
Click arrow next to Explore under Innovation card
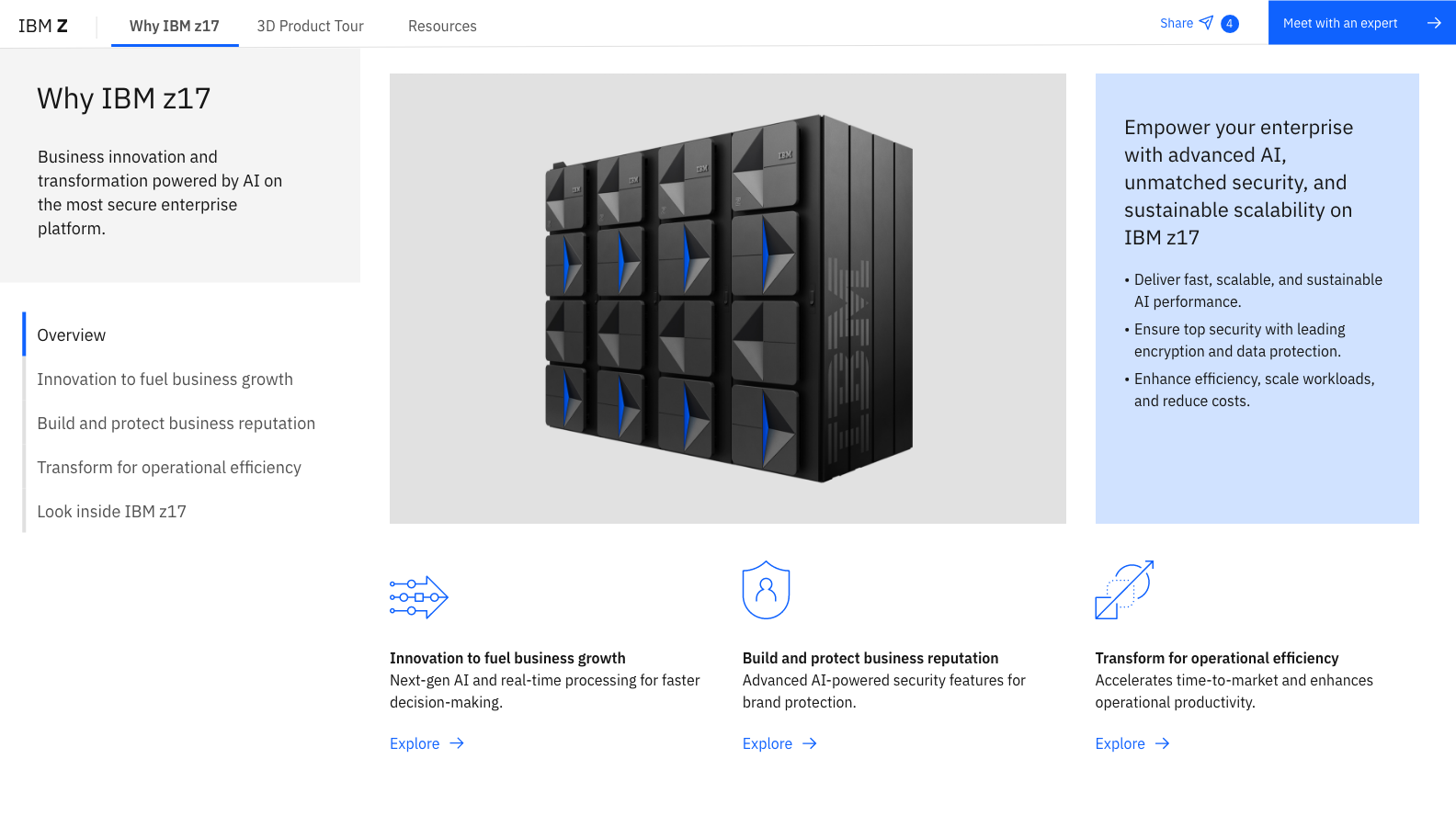click(457, 743)
